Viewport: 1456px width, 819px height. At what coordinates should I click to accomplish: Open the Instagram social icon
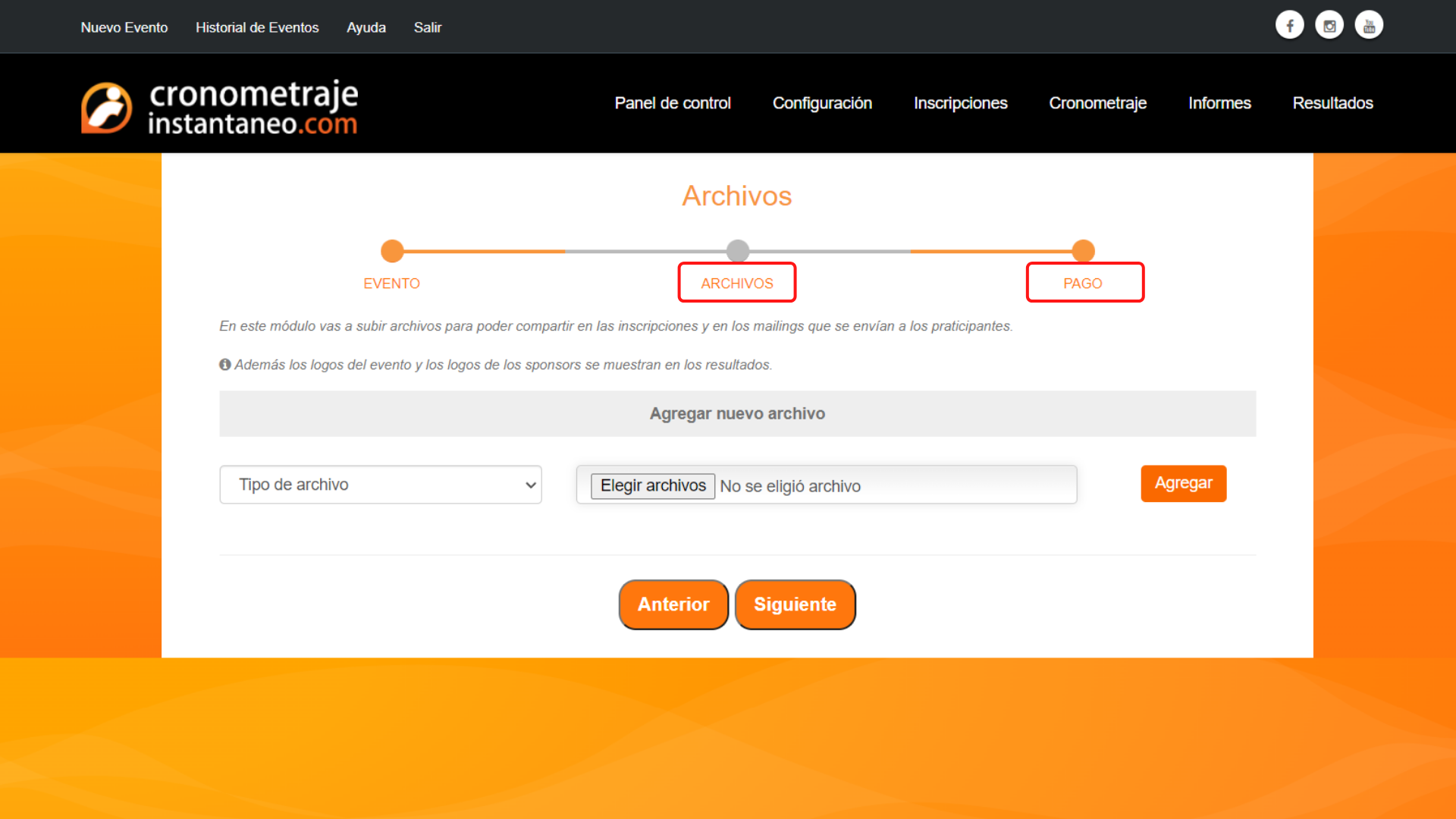pyautogui.click(x=1329, y=25)
